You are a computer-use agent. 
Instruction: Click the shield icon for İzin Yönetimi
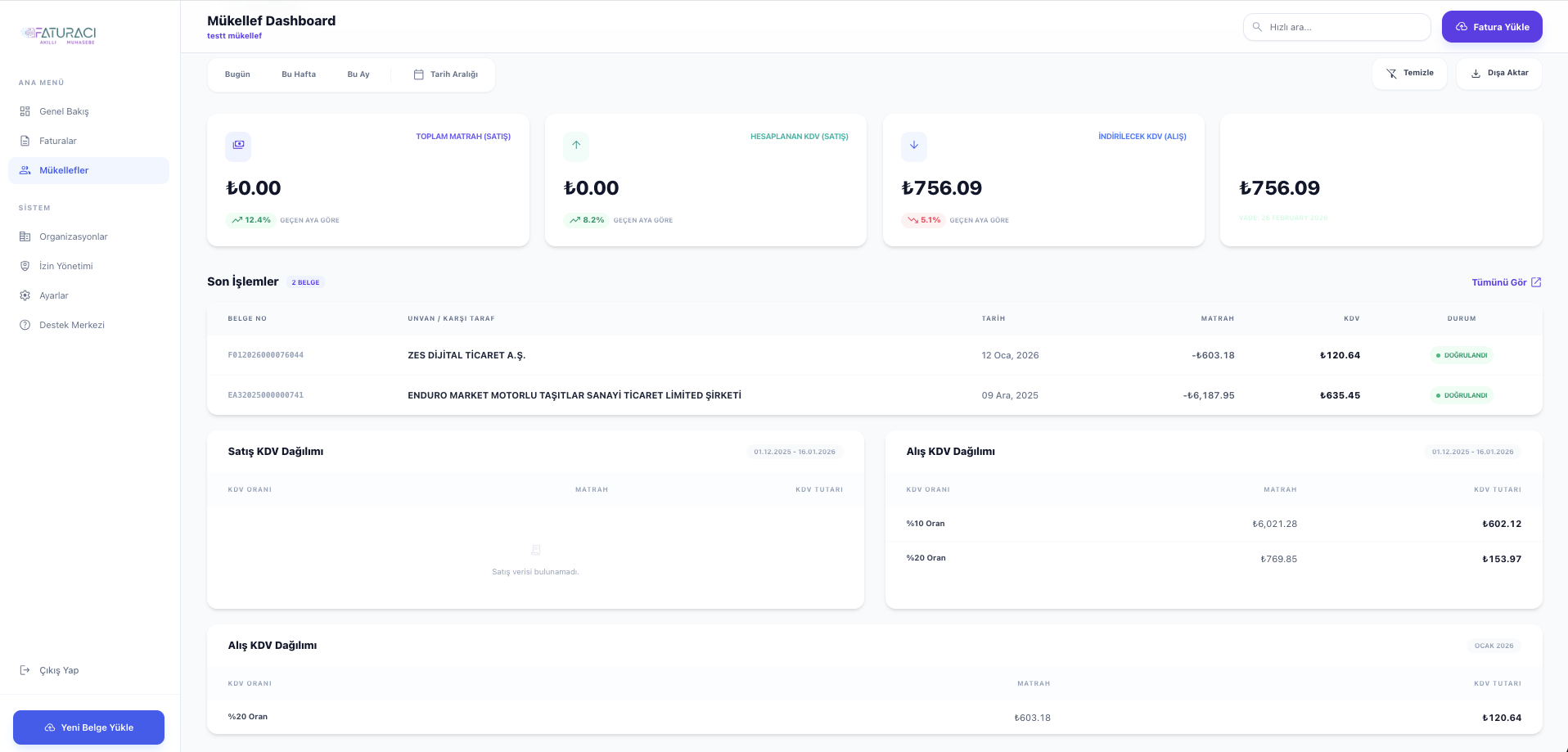(x=25, y=266)
